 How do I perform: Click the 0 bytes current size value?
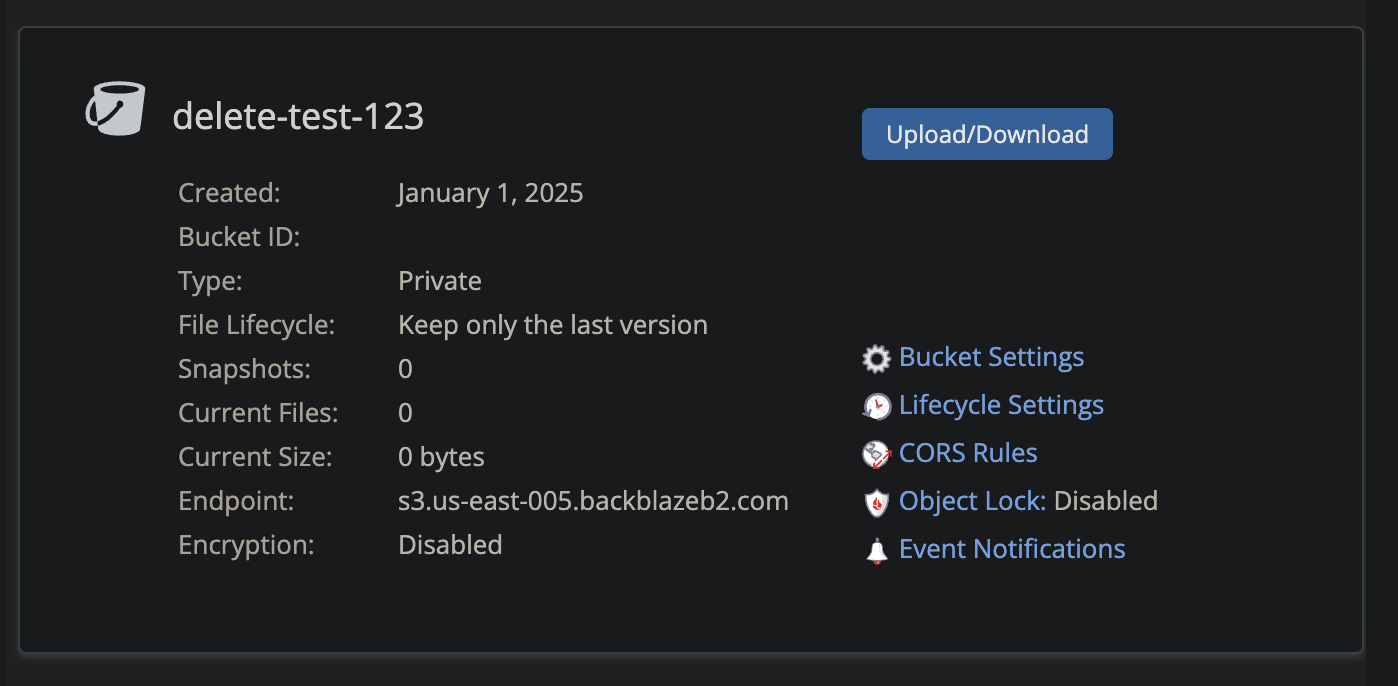(441, 457)
